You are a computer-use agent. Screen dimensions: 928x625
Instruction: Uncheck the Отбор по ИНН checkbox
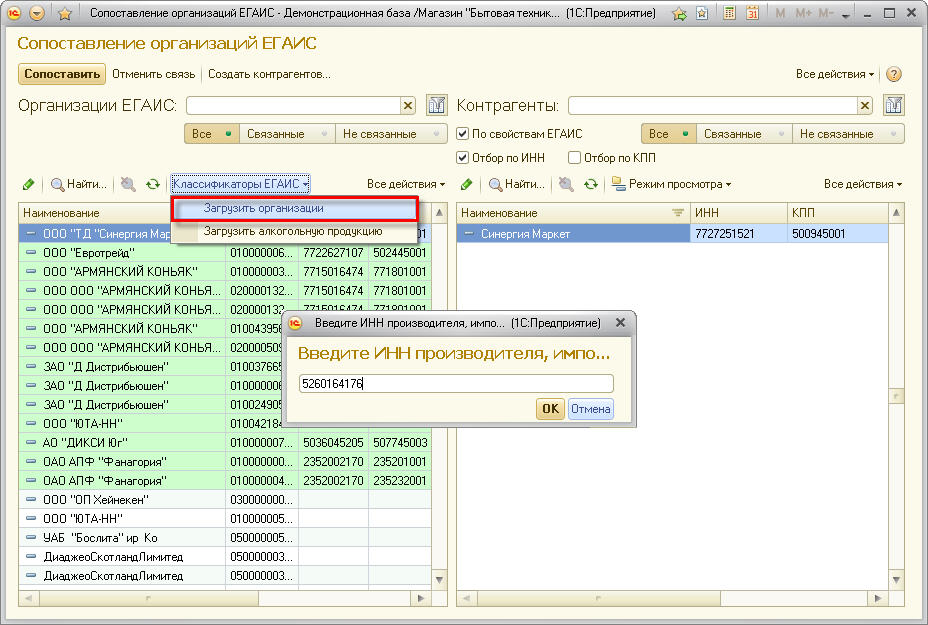[x=463, y=158]
